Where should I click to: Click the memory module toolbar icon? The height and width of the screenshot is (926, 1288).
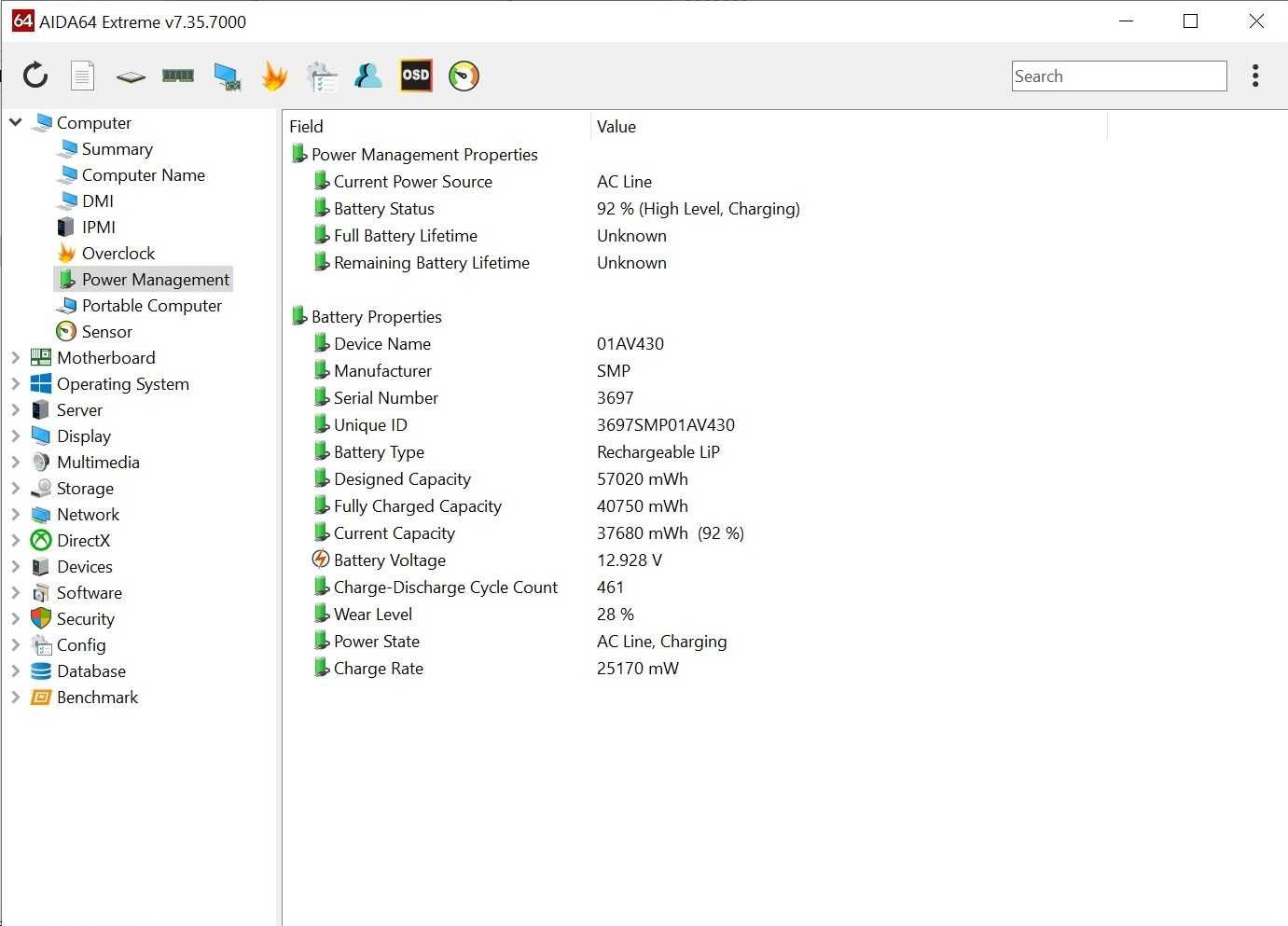click(178, 76)
